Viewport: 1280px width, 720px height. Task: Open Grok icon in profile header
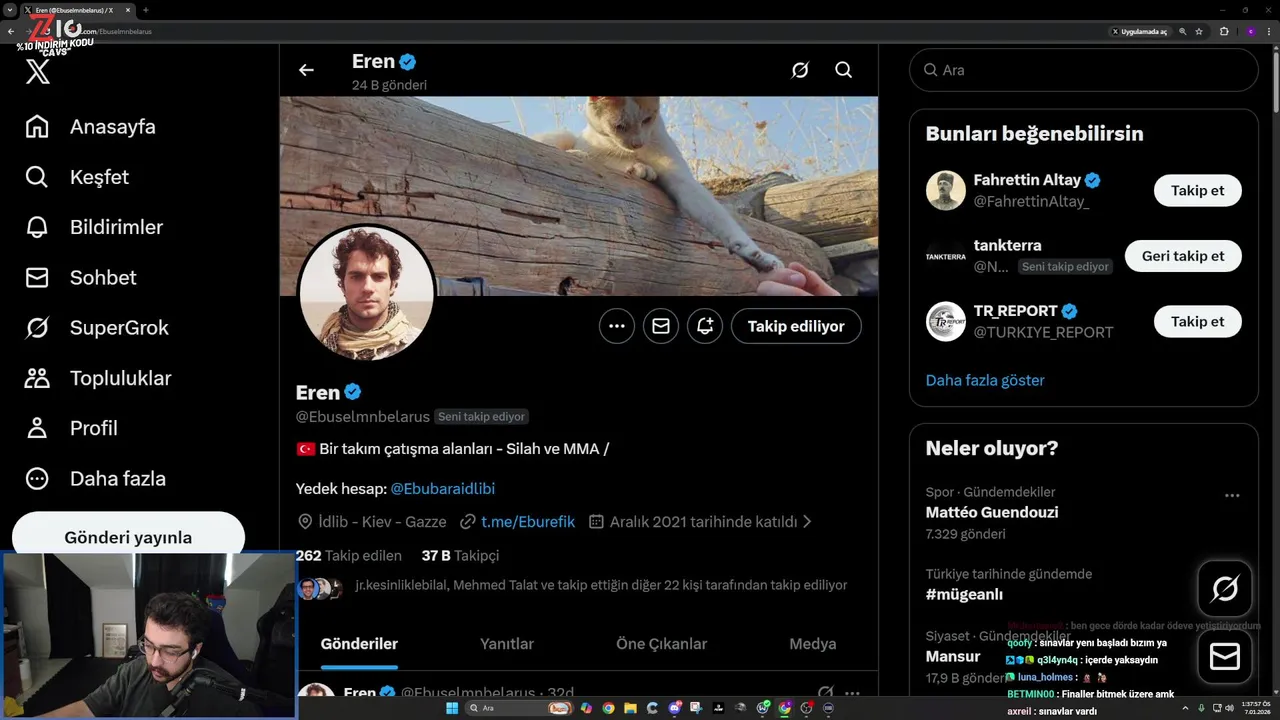click(800, 70)
